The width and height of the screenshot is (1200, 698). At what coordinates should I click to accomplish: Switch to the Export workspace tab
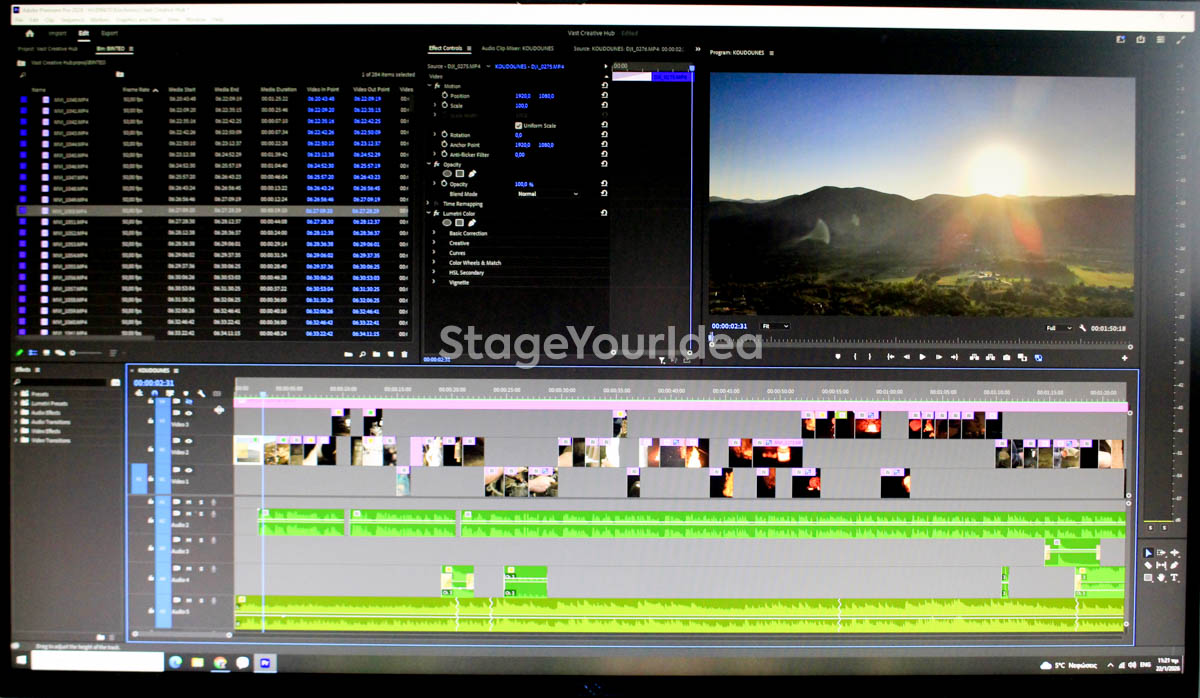pos(109,33)
